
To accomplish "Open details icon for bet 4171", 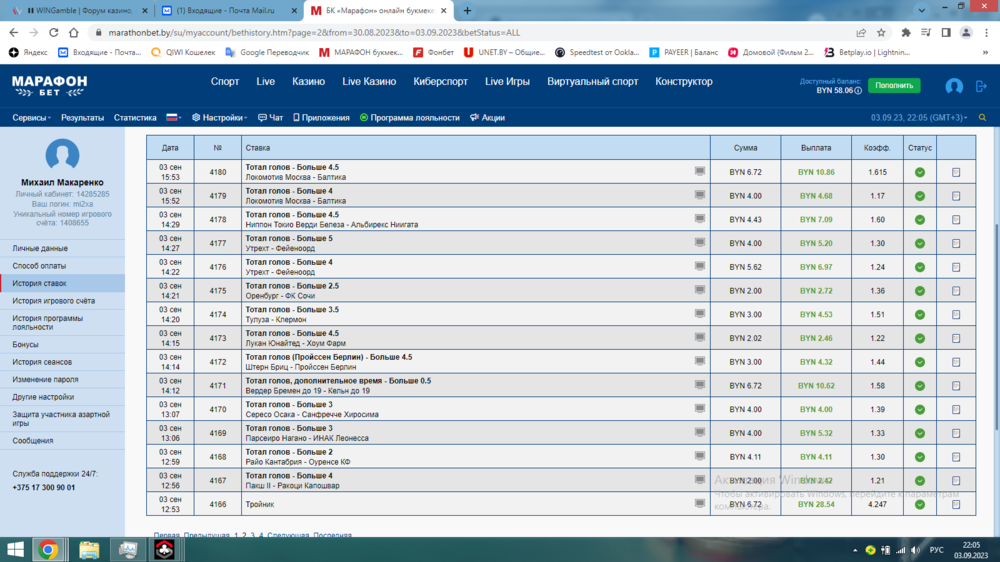I will pos(956,386).
